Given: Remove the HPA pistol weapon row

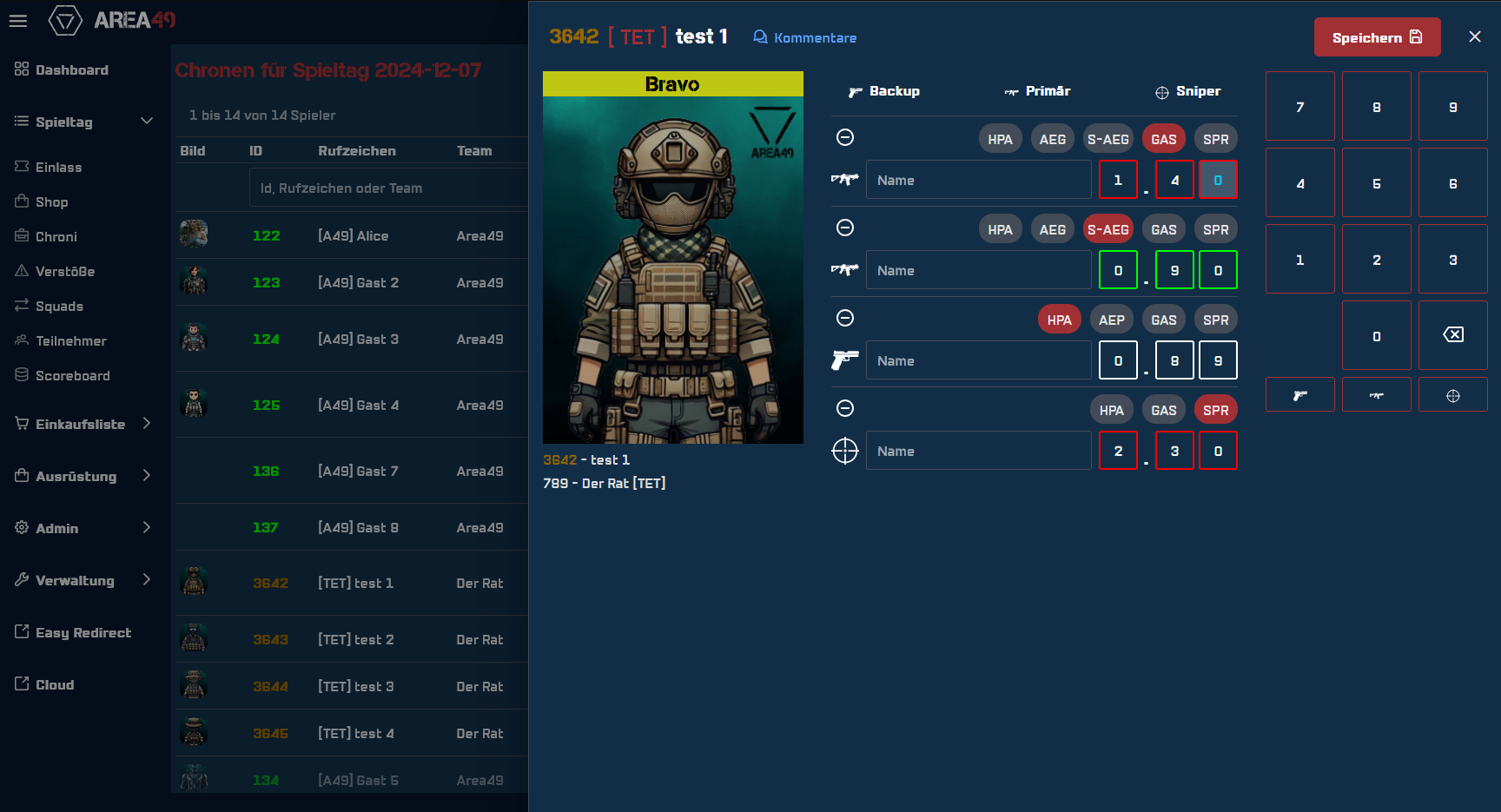Looking at the screenshot, I should (845, 318).
